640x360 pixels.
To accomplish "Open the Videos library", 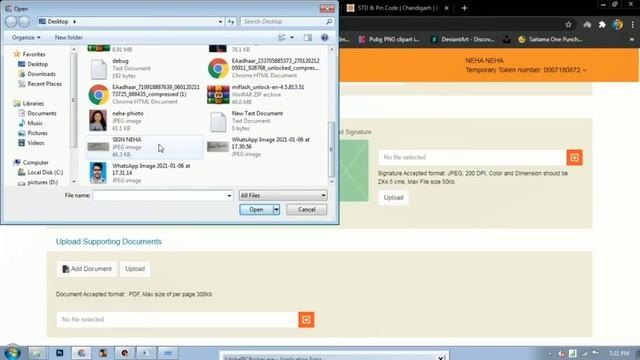I will 31,143.
